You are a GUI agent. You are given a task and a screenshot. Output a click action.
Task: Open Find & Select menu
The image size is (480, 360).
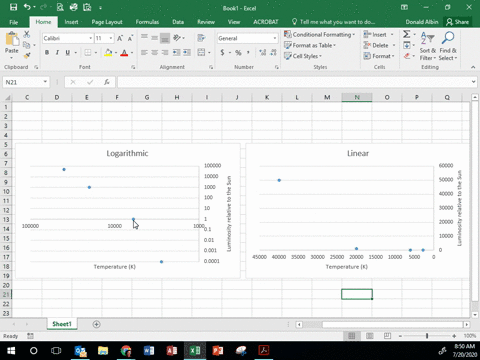click(x=448, y=46)
